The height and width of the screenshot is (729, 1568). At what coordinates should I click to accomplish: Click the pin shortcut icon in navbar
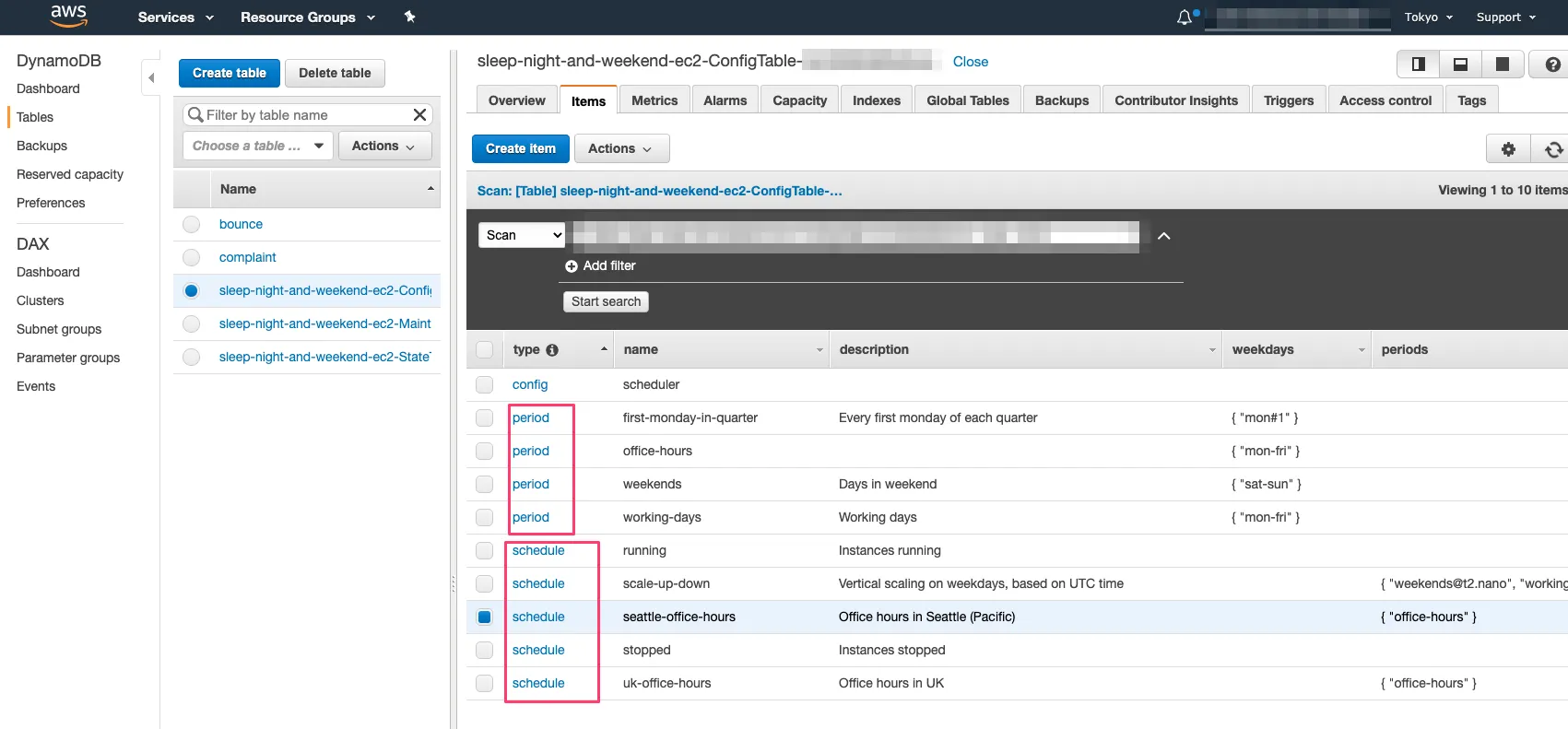(410, 17)
